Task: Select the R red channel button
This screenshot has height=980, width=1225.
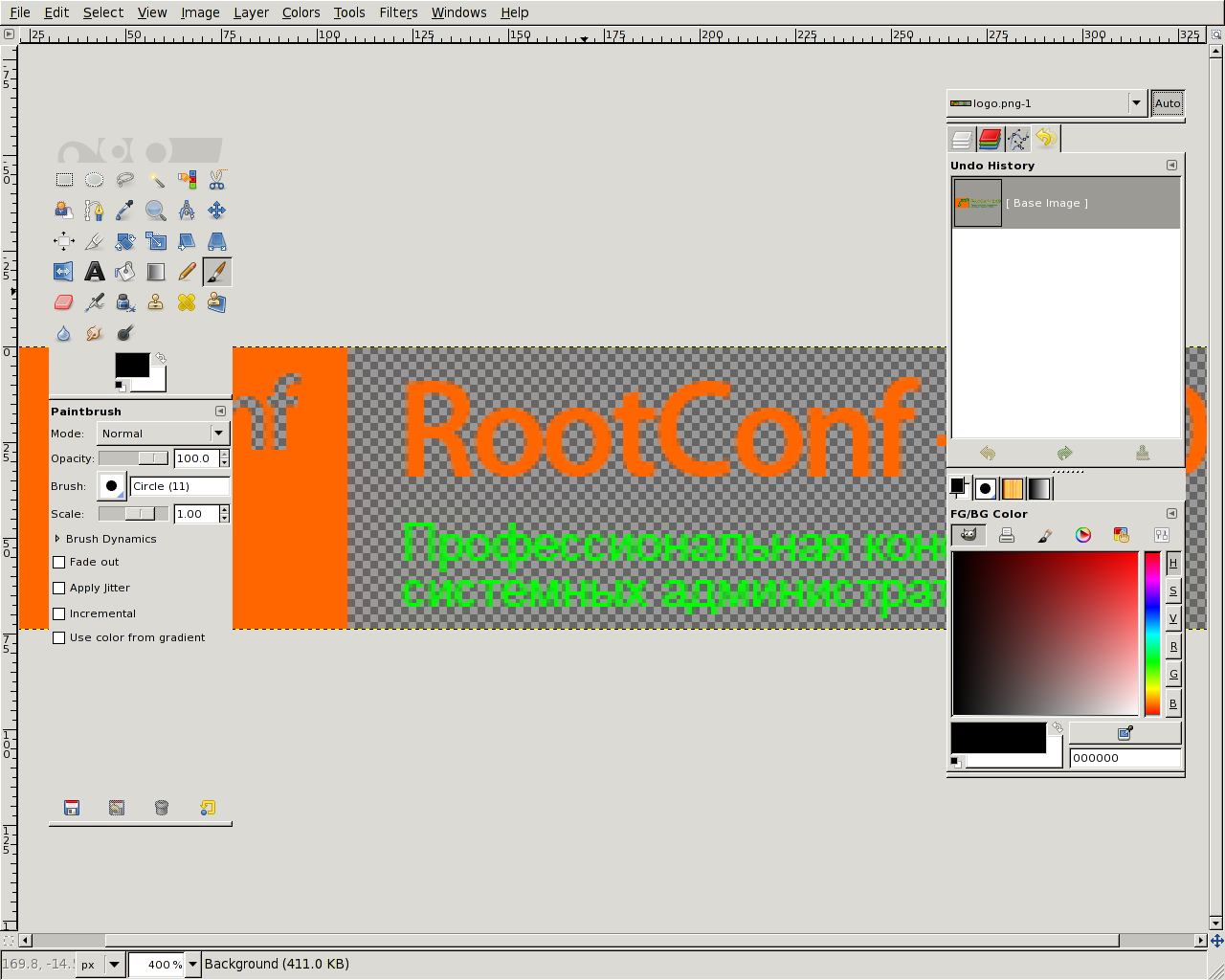Action: point(1173,647)
